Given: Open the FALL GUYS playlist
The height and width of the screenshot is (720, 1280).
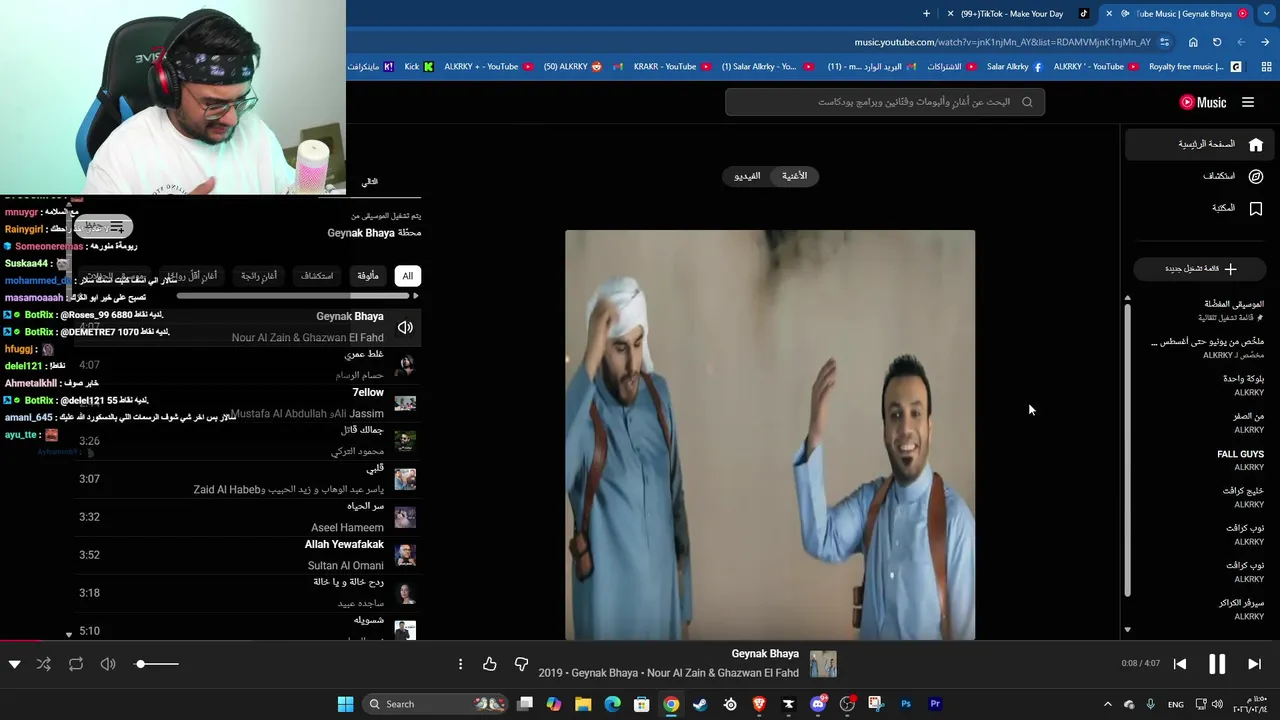Looking at the screenshot, I should tap(1200, 460).
